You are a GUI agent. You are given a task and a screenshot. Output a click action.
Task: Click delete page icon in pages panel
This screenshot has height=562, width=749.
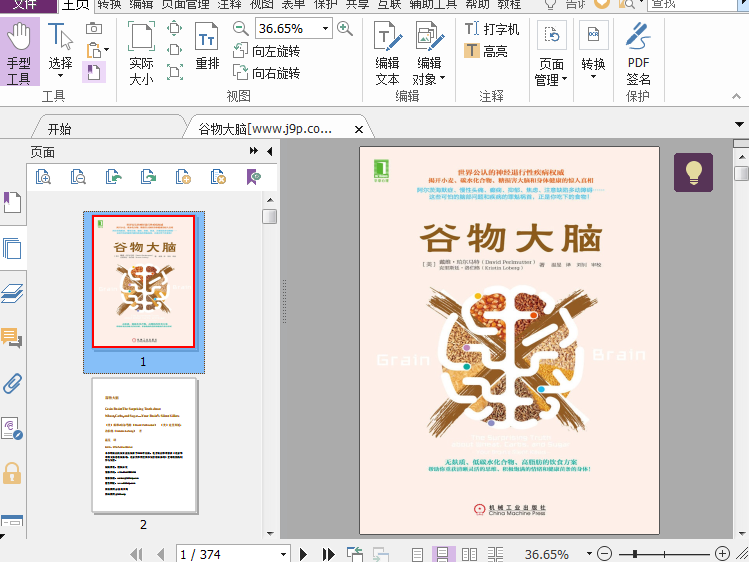point(218,177)
